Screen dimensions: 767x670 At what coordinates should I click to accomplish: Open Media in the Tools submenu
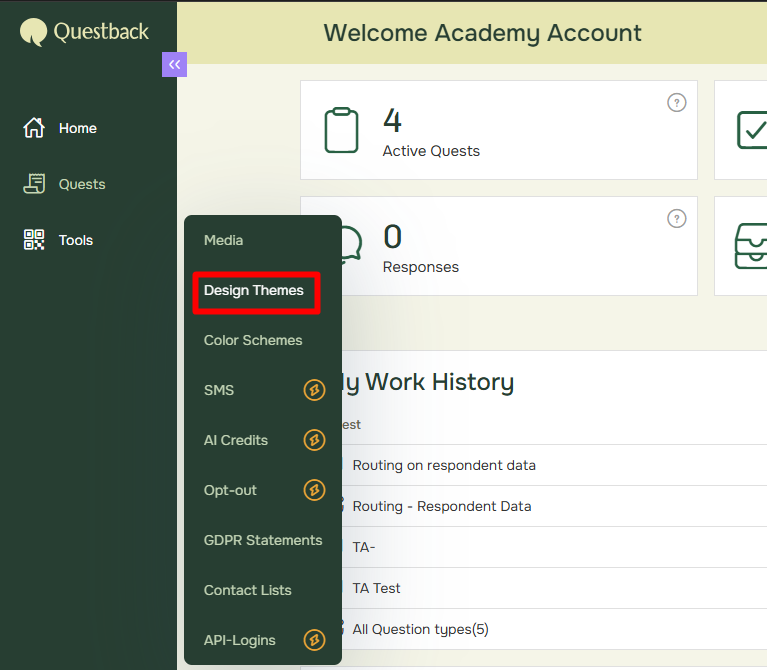click(x=223, y=240)
